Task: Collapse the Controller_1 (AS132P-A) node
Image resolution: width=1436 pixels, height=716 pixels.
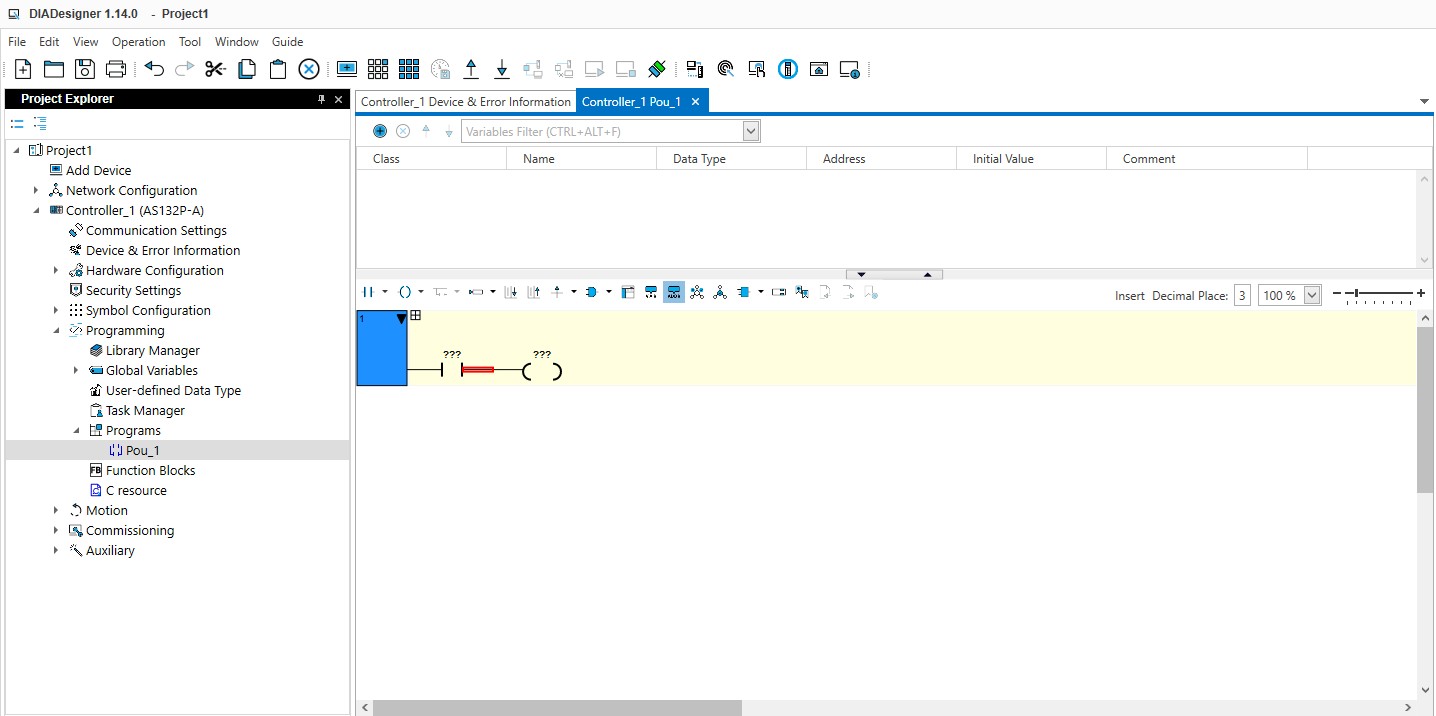Action: coord(36,210)
